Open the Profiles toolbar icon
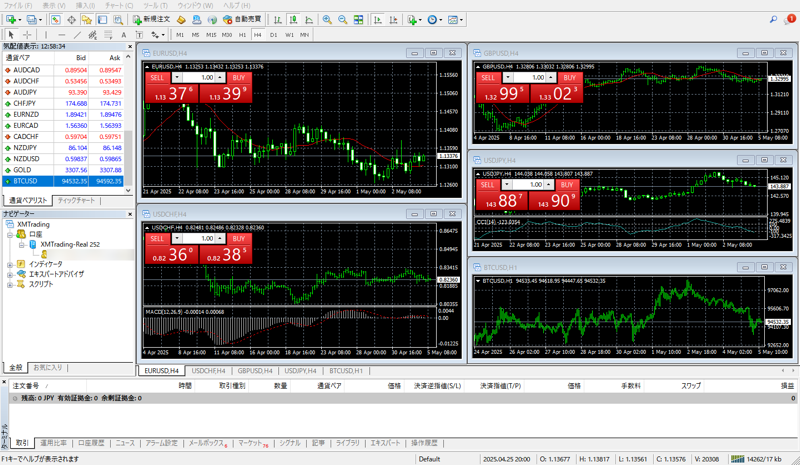 (x=32, y=19)
